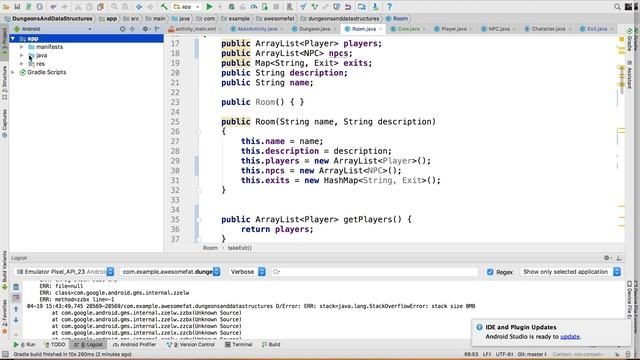Open Project panel settings gear
640x360 pixels.
(145, 29)
